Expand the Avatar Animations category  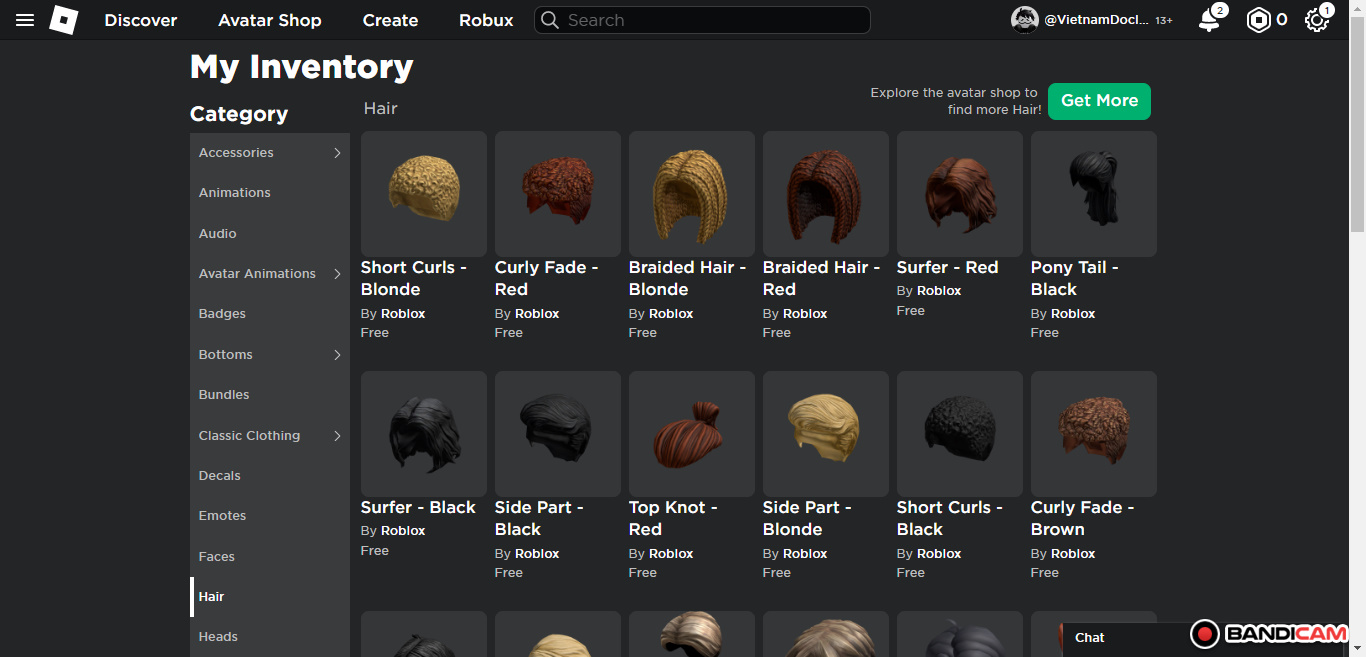[337, 274]
